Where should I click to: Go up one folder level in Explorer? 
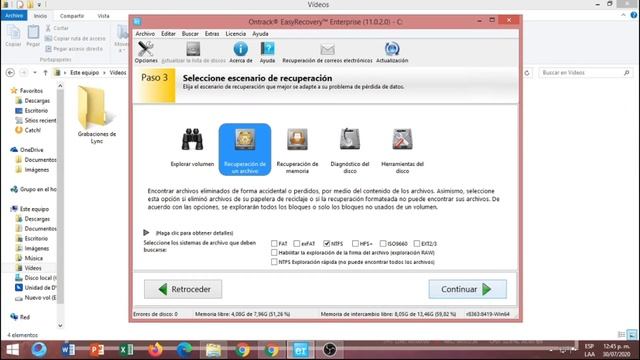tap(45, 73)
